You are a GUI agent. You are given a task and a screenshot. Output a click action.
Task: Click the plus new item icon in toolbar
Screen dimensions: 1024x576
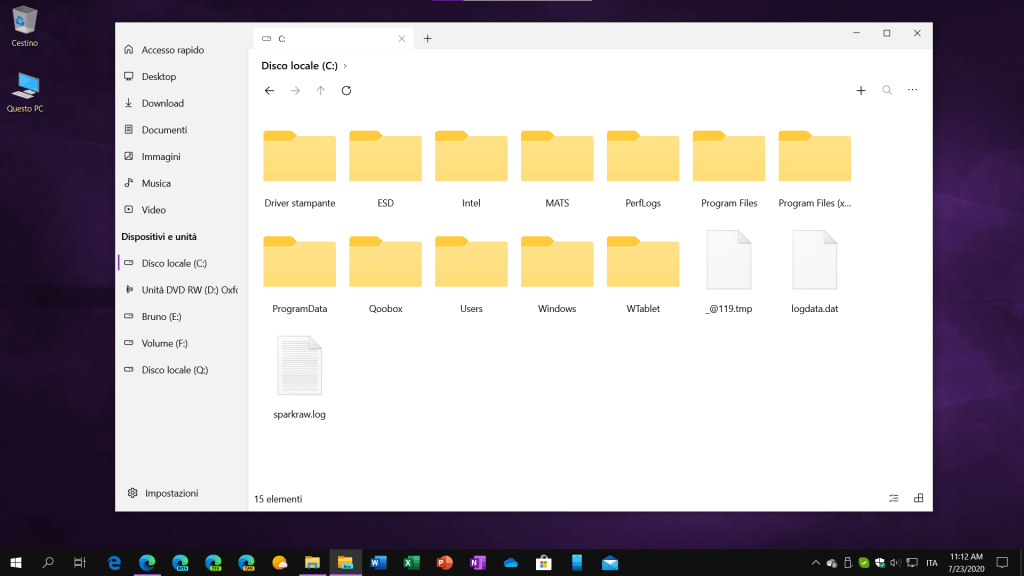click(x=860, y=91)
